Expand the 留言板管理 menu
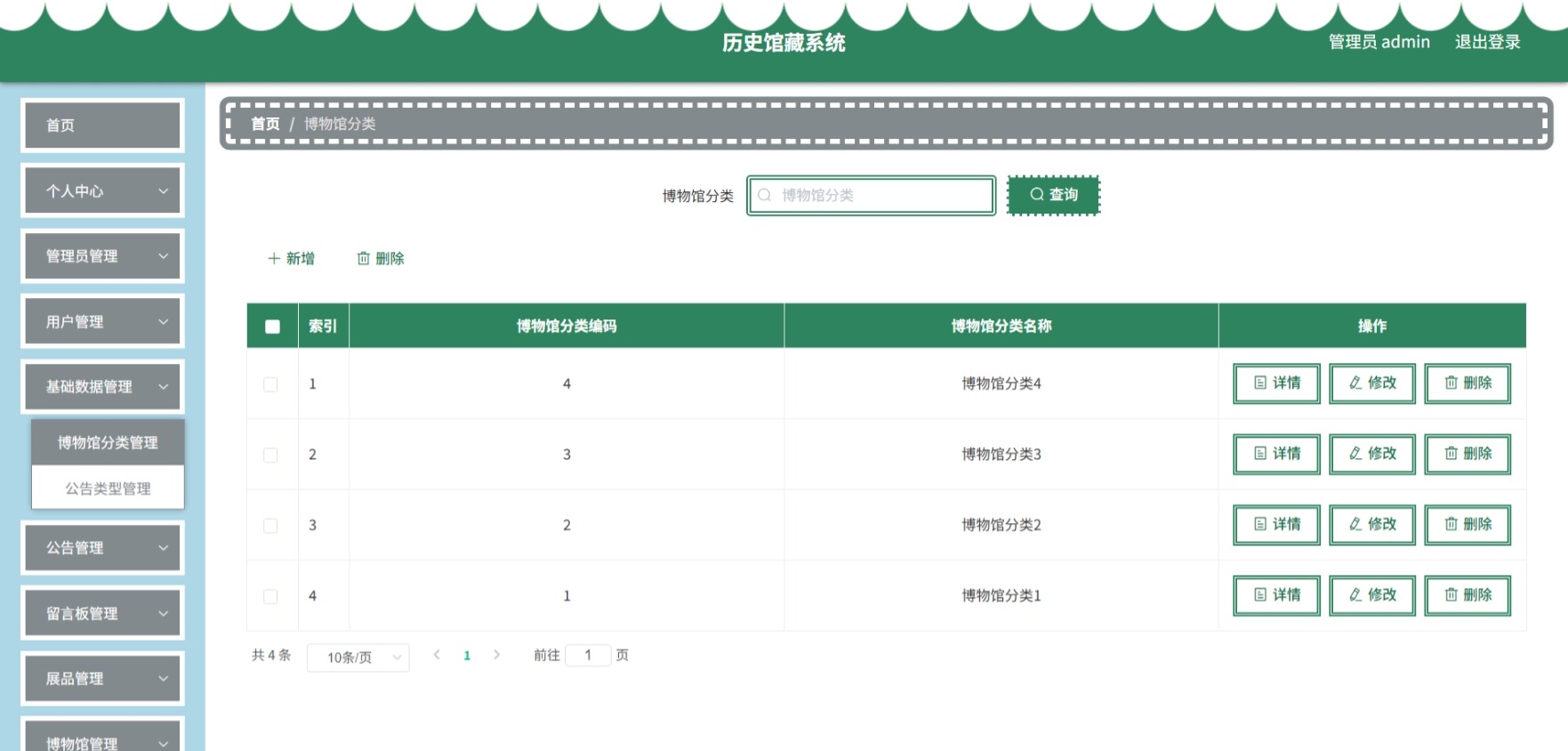This screenshot has width=1568, height=751. [102, 613]
